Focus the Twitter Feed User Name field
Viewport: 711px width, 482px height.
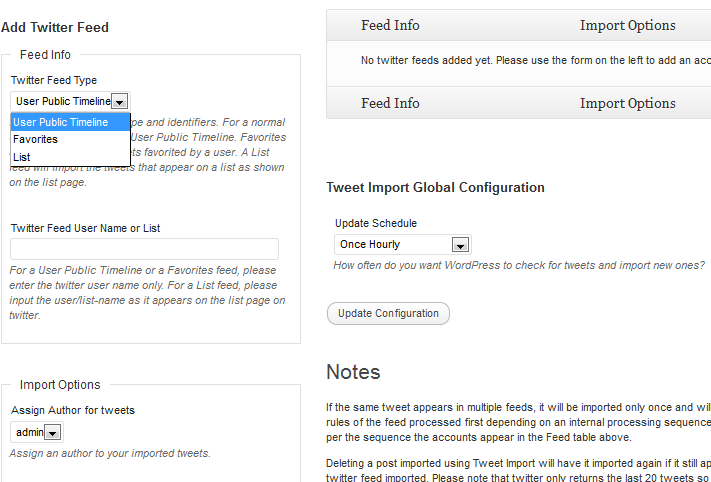(x=145, y=249)
